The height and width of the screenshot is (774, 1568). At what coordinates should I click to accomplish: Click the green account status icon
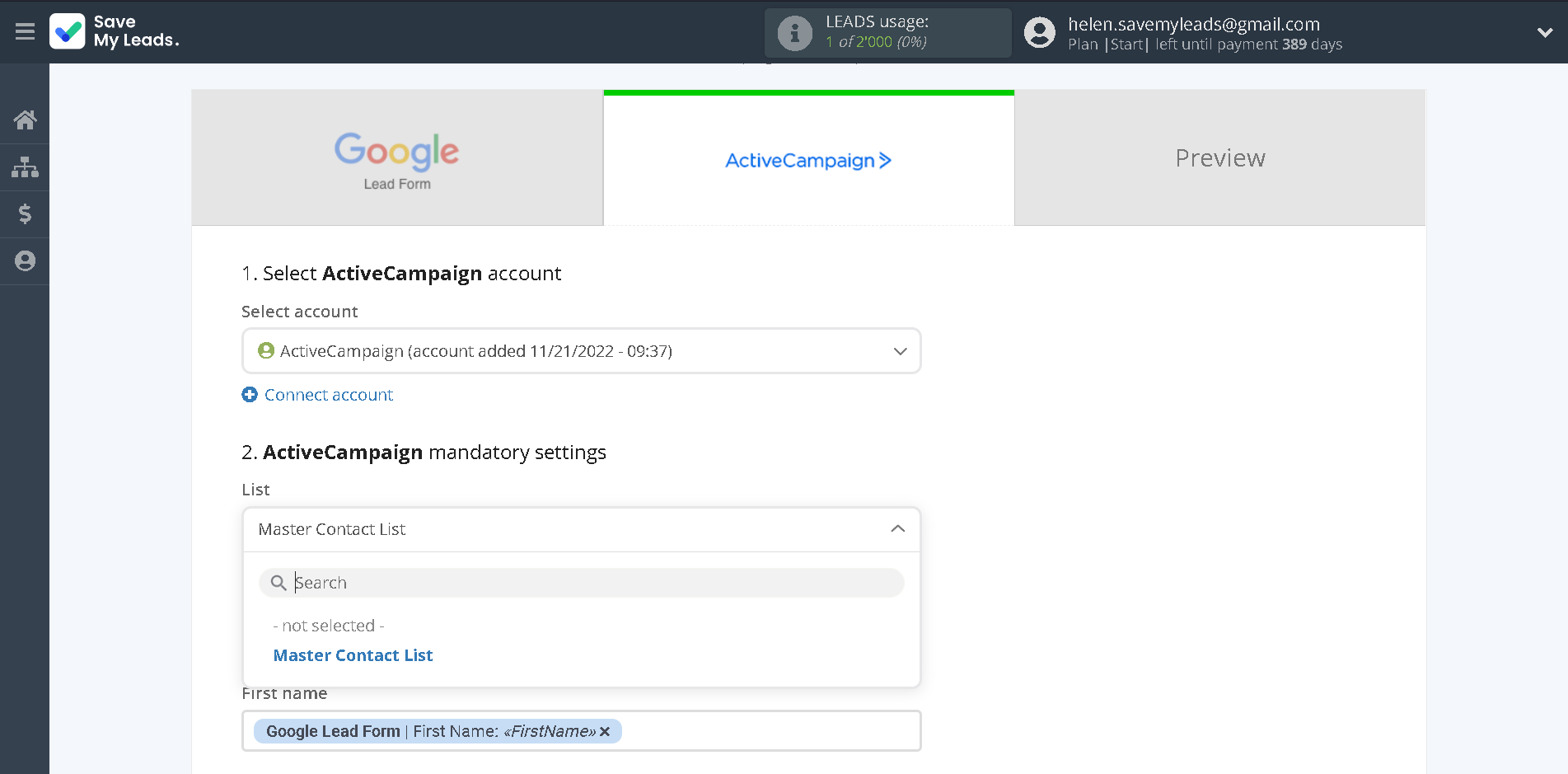[266, 351]
